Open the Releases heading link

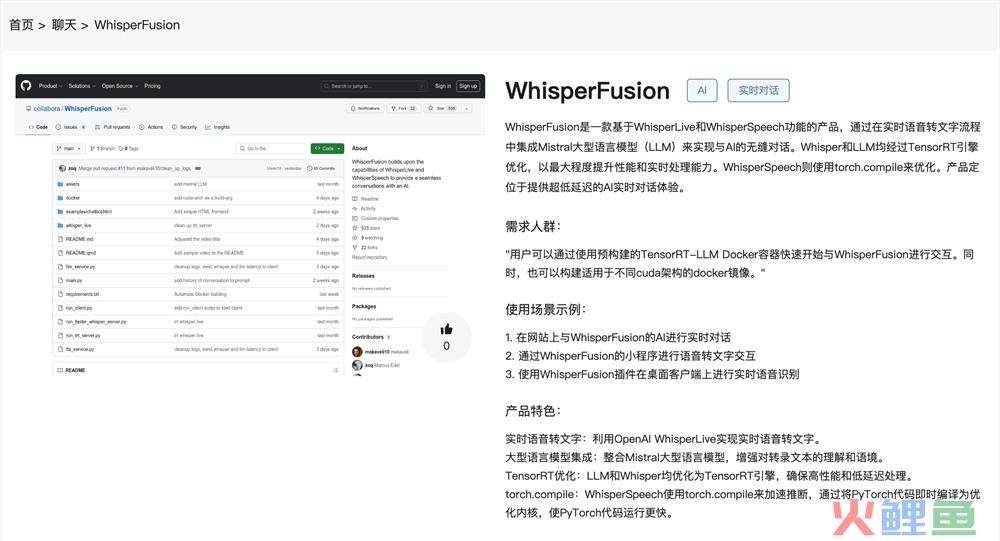(364, 276)
